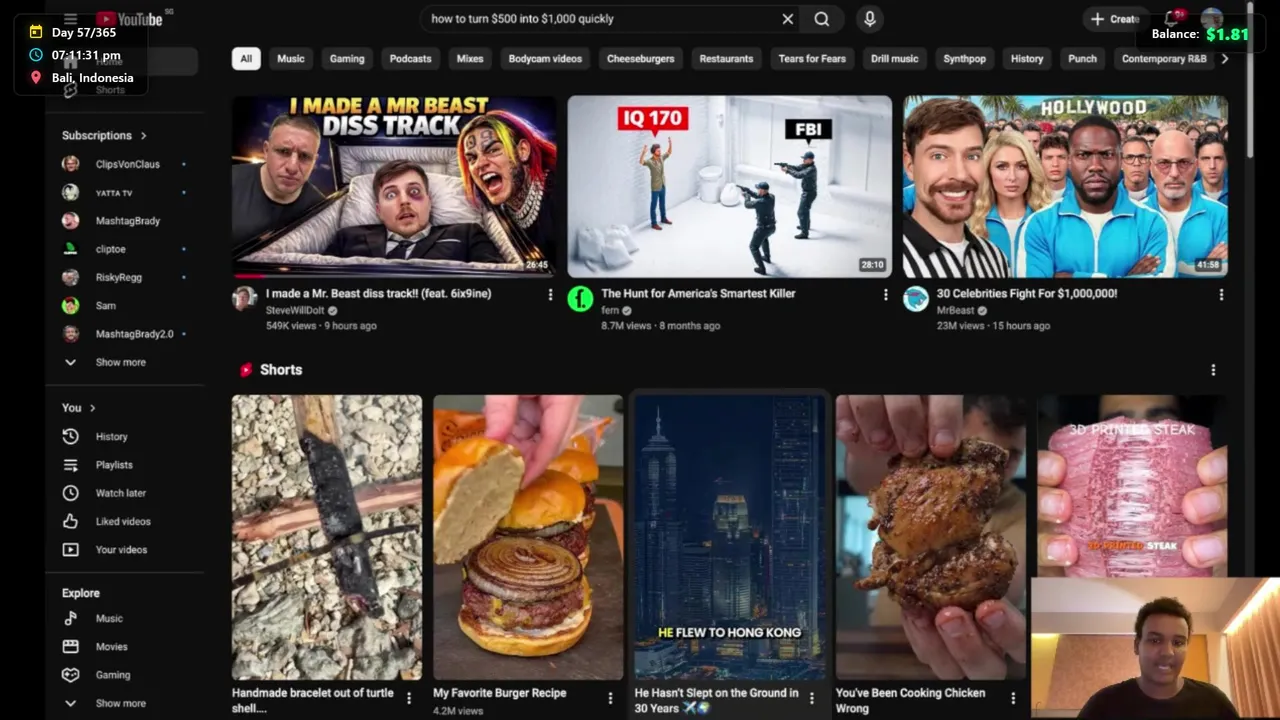Viewport: 1280px width, 720px height.
Task: Open Liked videos in the sidebar
Action: (125, 521)
